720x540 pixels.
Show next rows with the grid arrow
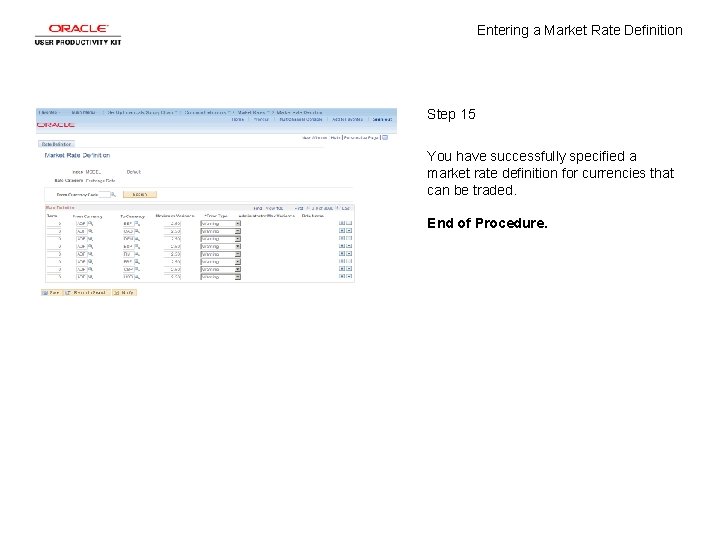337,208
